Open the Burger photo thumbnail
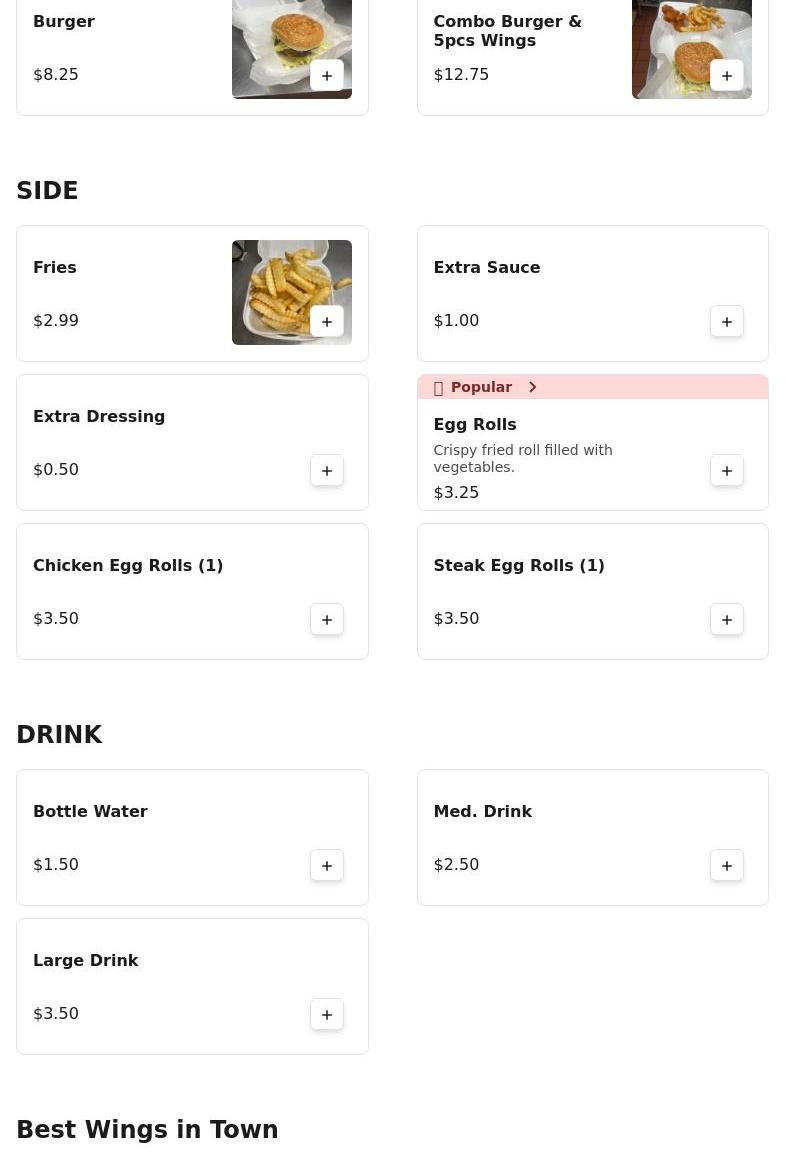Image resolution: width=785 pixels, height=1153 pixels. pos(292,49)
